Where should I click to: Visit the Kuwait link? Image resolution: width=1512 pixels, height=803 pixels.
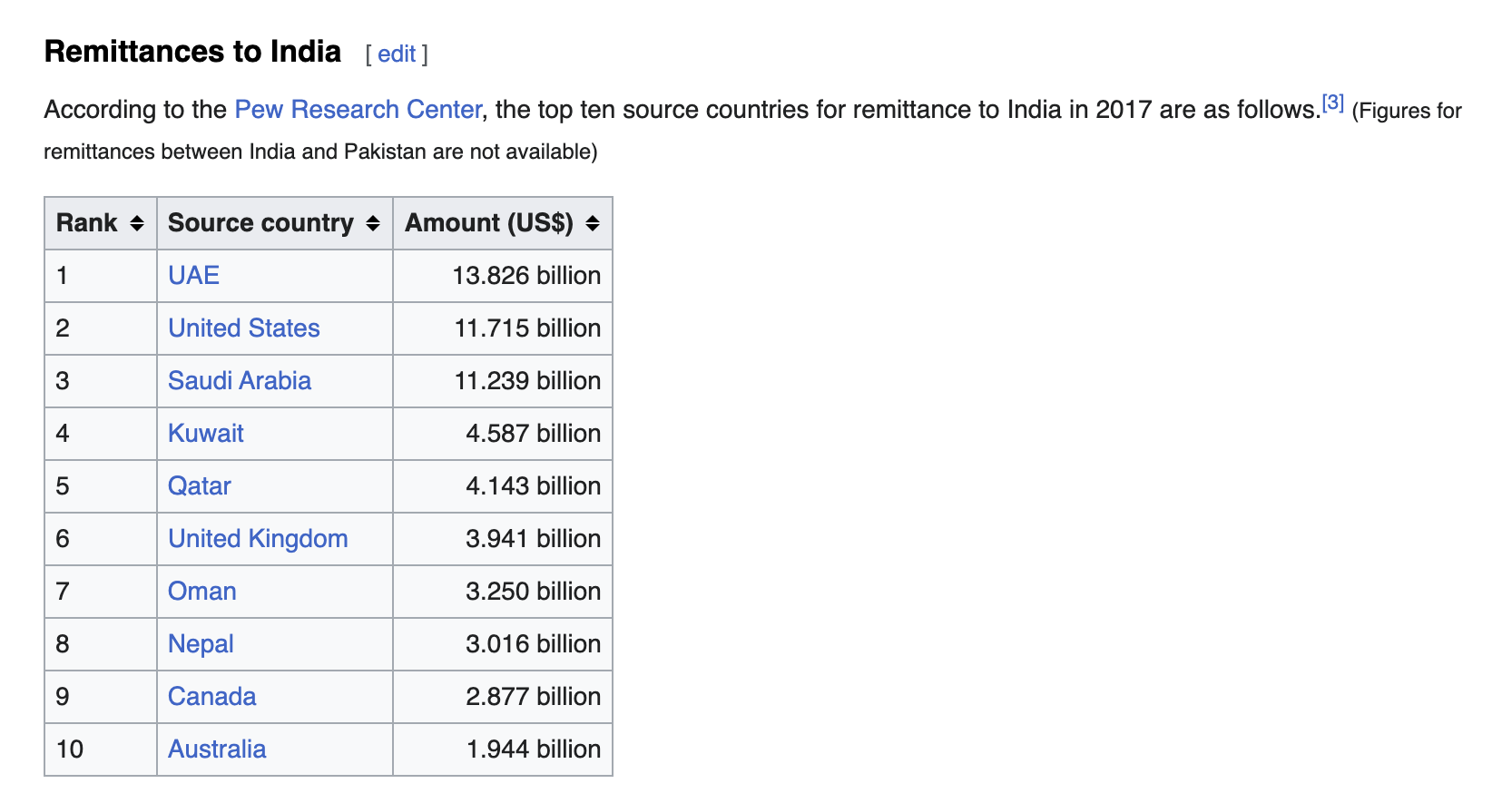tap(206, 434)
